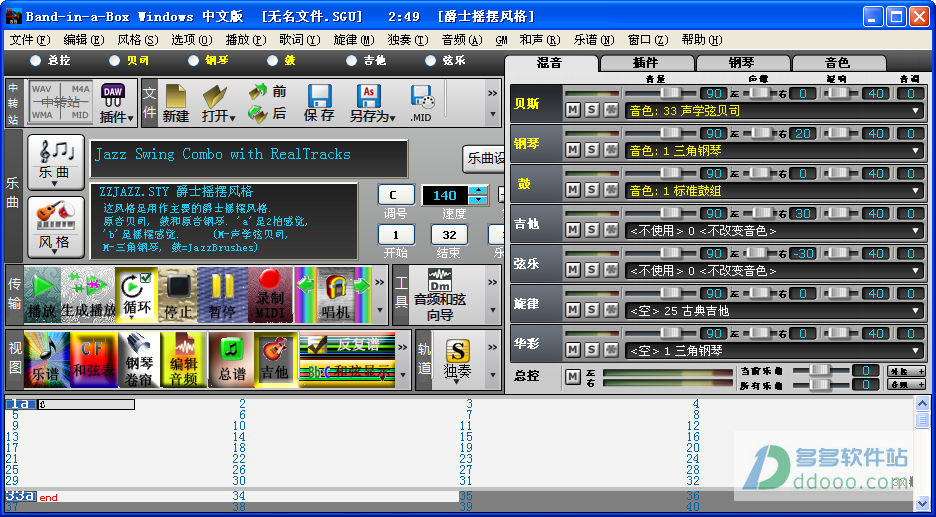Save the song with the 保存 disk icon
Screen dimensions: 936x517
tap(319, 103)
